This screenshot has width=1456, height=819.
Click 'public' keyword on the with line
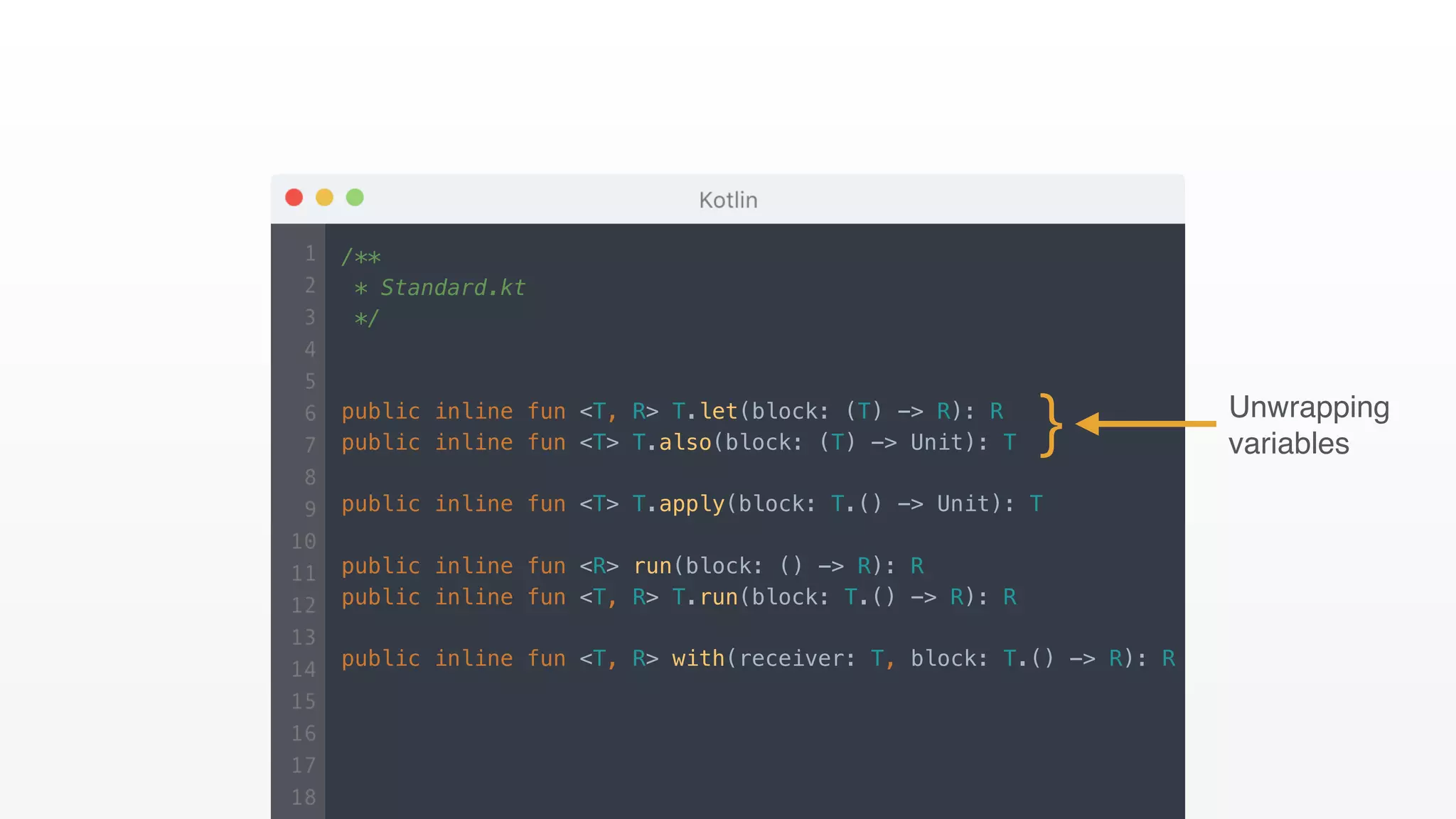pos(381,658)
